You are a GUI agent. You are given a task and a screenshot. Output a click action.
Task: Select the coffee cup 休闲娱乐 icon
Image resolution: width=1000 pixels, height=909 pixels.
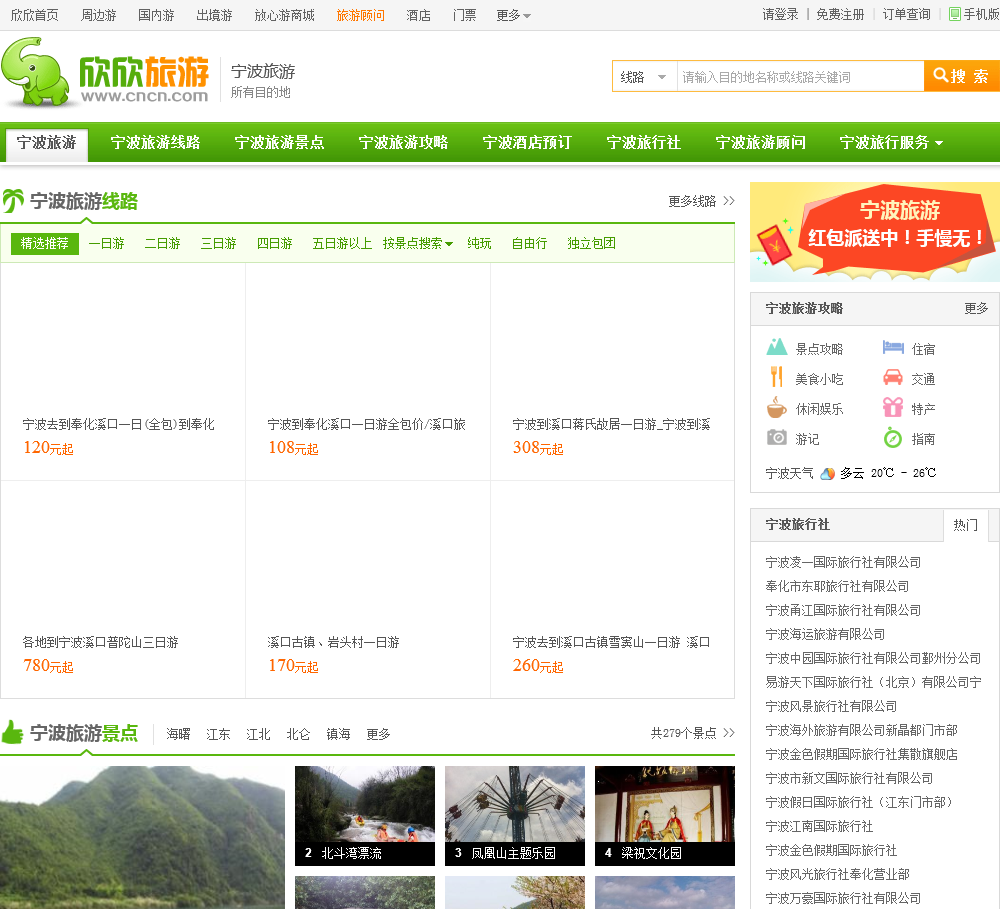click(x=776, y=408)
